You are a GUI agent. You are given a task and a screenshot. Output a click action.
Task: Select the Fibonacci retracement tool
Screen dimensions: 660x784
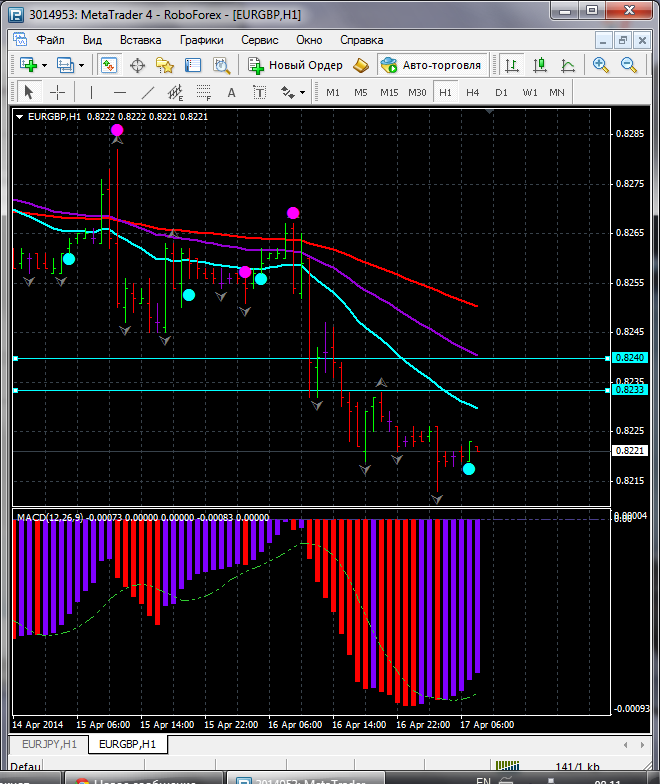204,92
